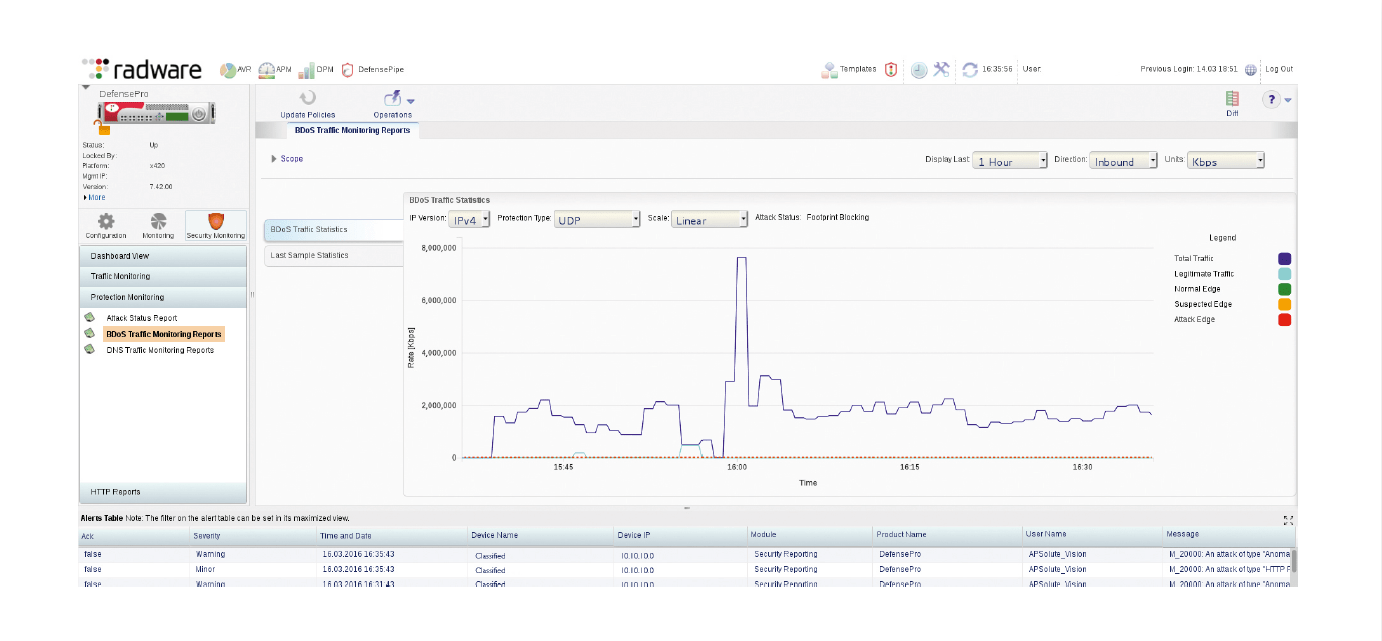Select BDoS Traffic Monitoring Reports tab

pos(352,130)
